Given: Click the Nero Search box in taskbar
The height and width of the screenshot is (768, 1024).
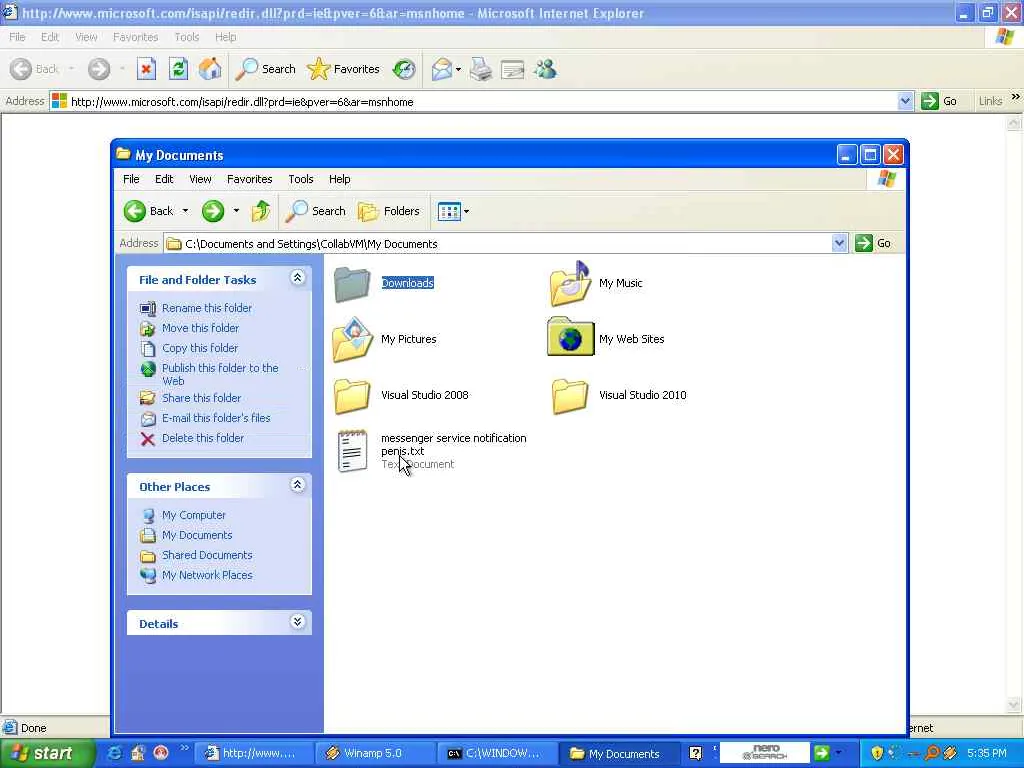Looking at the screenshot, I should pyautogui.click(x=764, y=753).
